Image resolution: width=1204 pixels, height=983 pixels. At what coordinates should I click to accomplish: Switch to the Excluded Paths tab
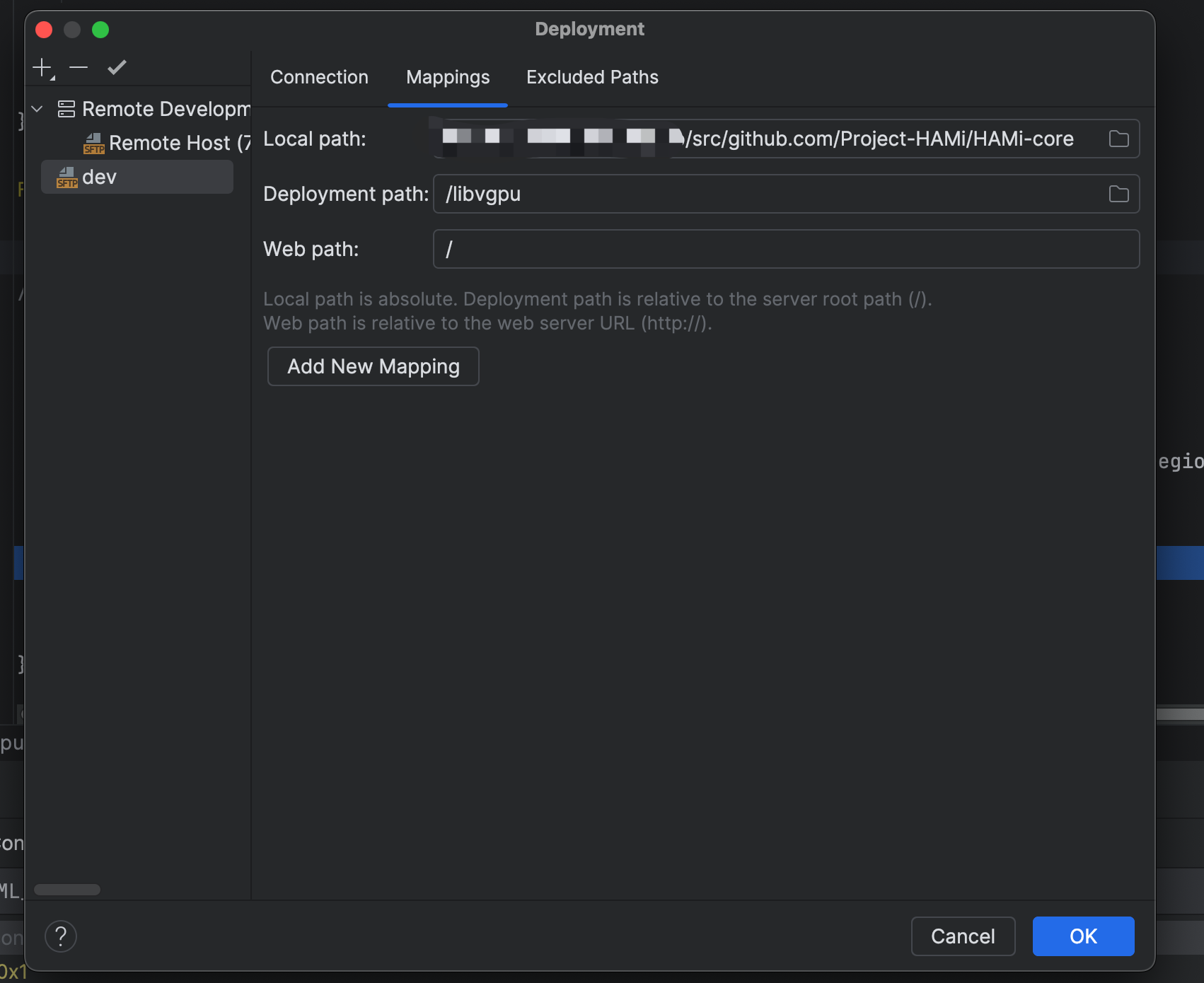click(592, 77)
